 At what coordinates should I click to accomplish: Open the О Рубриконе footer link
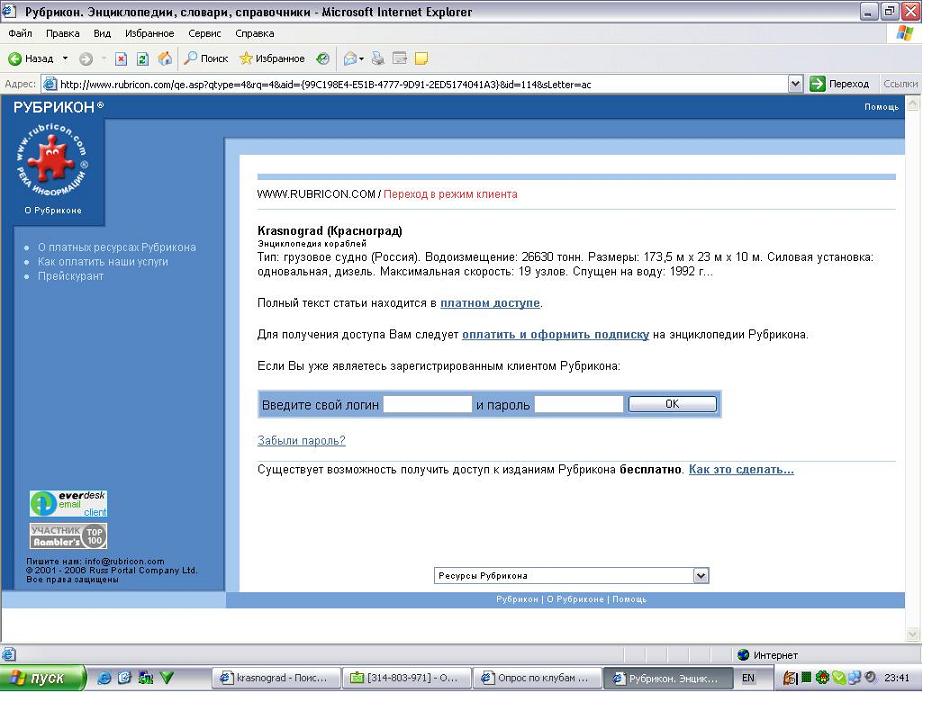tap(575, 599)
